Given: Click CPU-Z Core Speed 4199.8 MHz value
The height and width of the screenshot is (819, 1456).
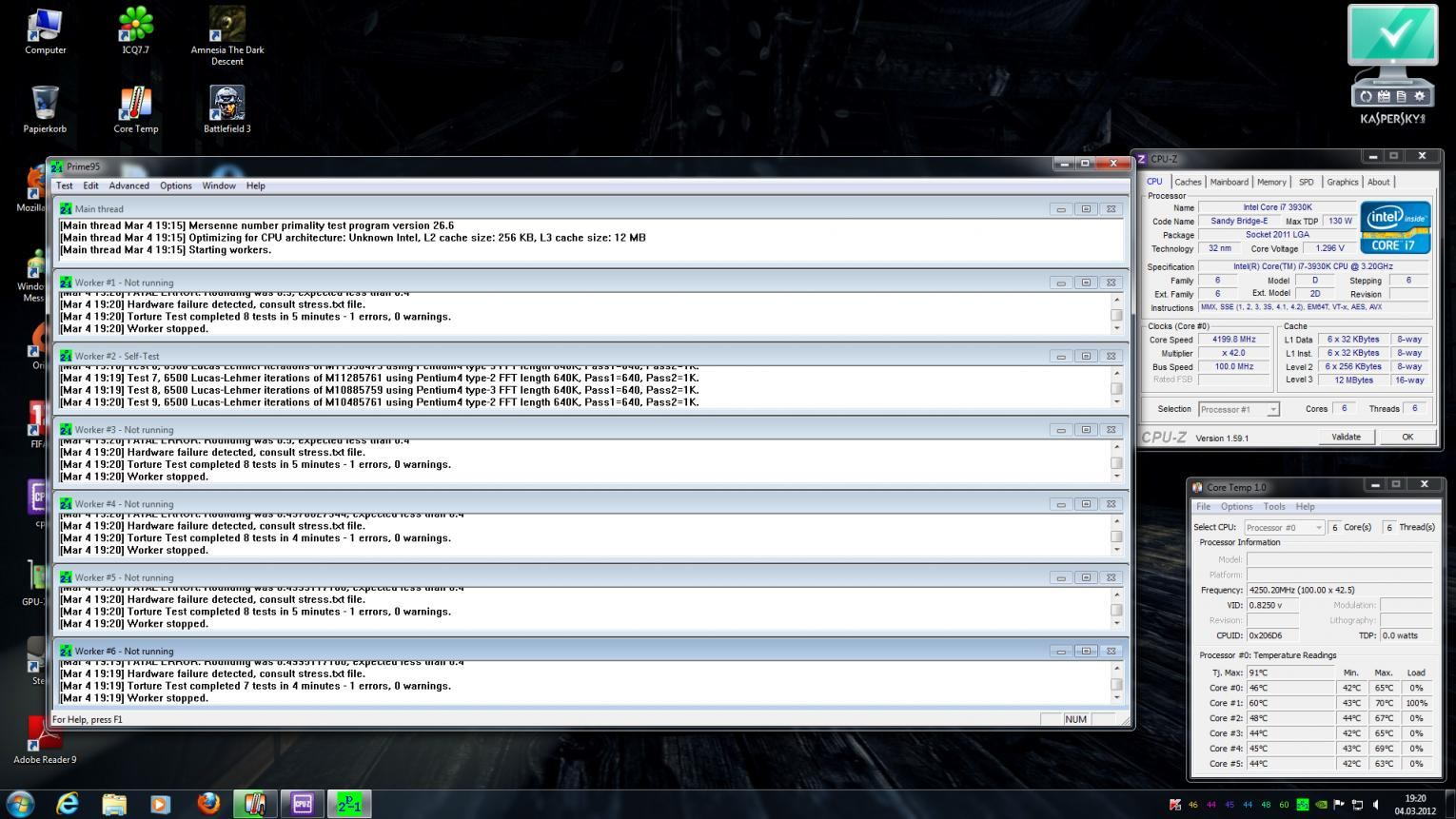Looking at the screenshot, I should tap(1234, 339).
